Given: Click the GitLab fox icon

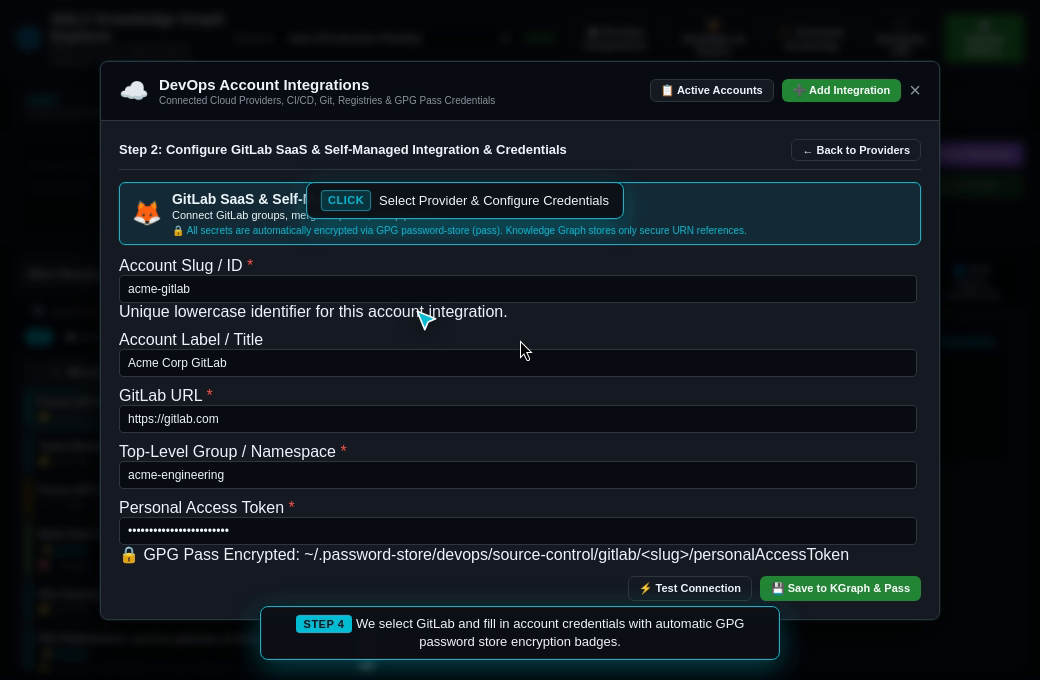Looking at the screenshot, I should [x=147, y=214].
